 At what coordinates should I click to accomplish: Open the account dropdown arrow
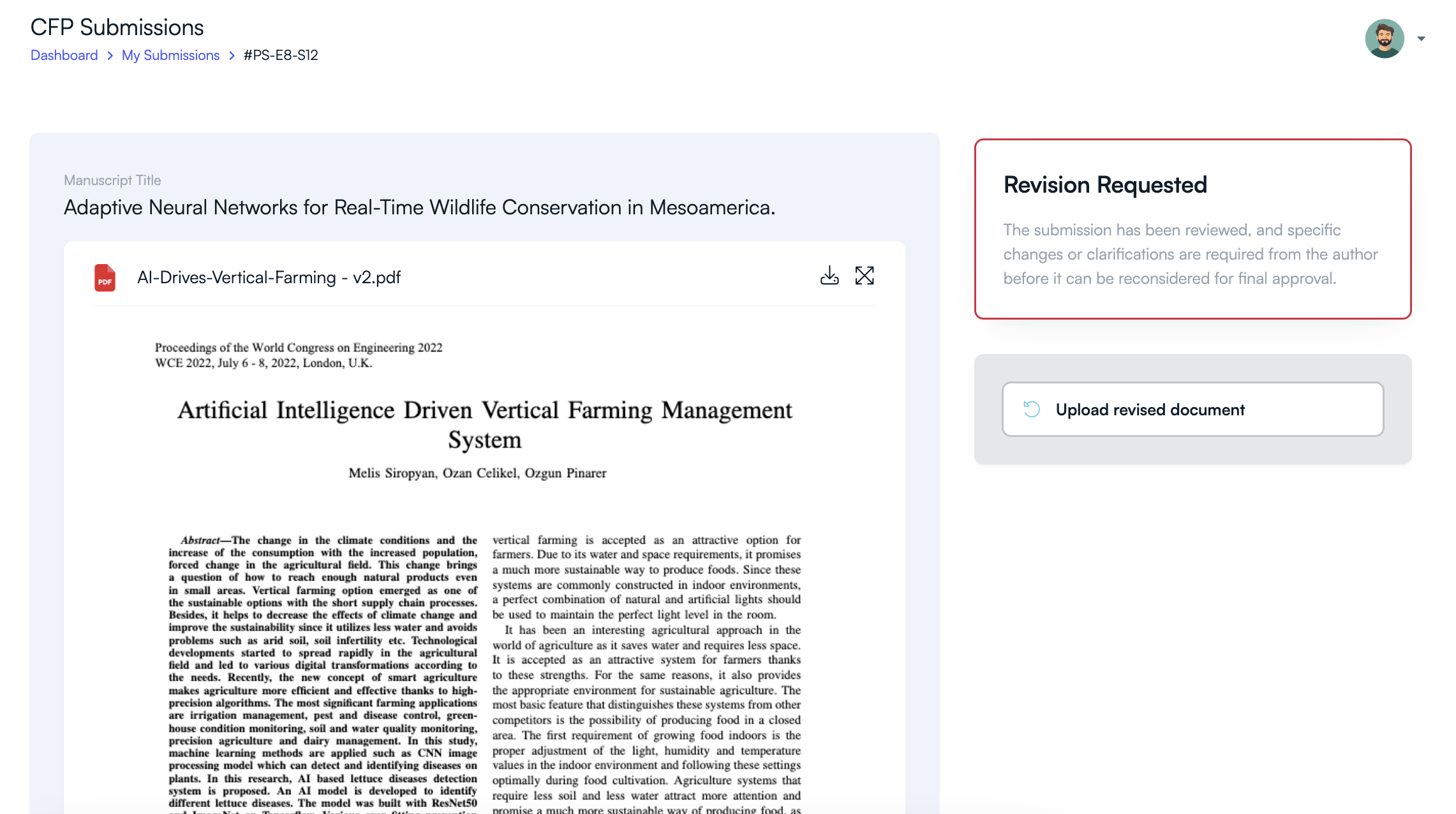click(1421, 39)
